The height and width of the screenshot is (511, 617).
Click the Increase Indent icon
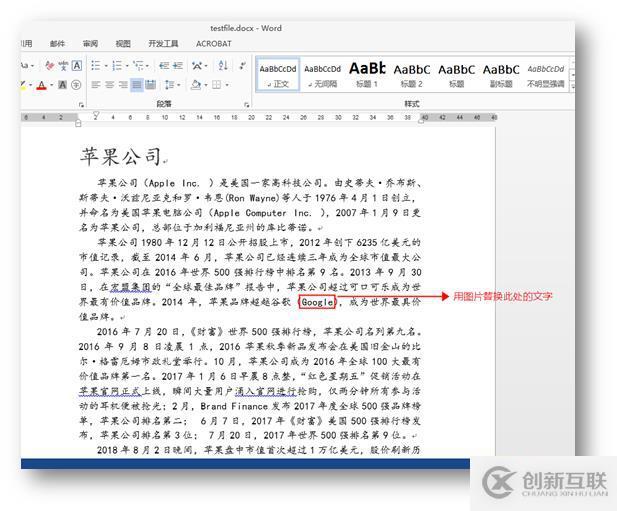(177, 65)
